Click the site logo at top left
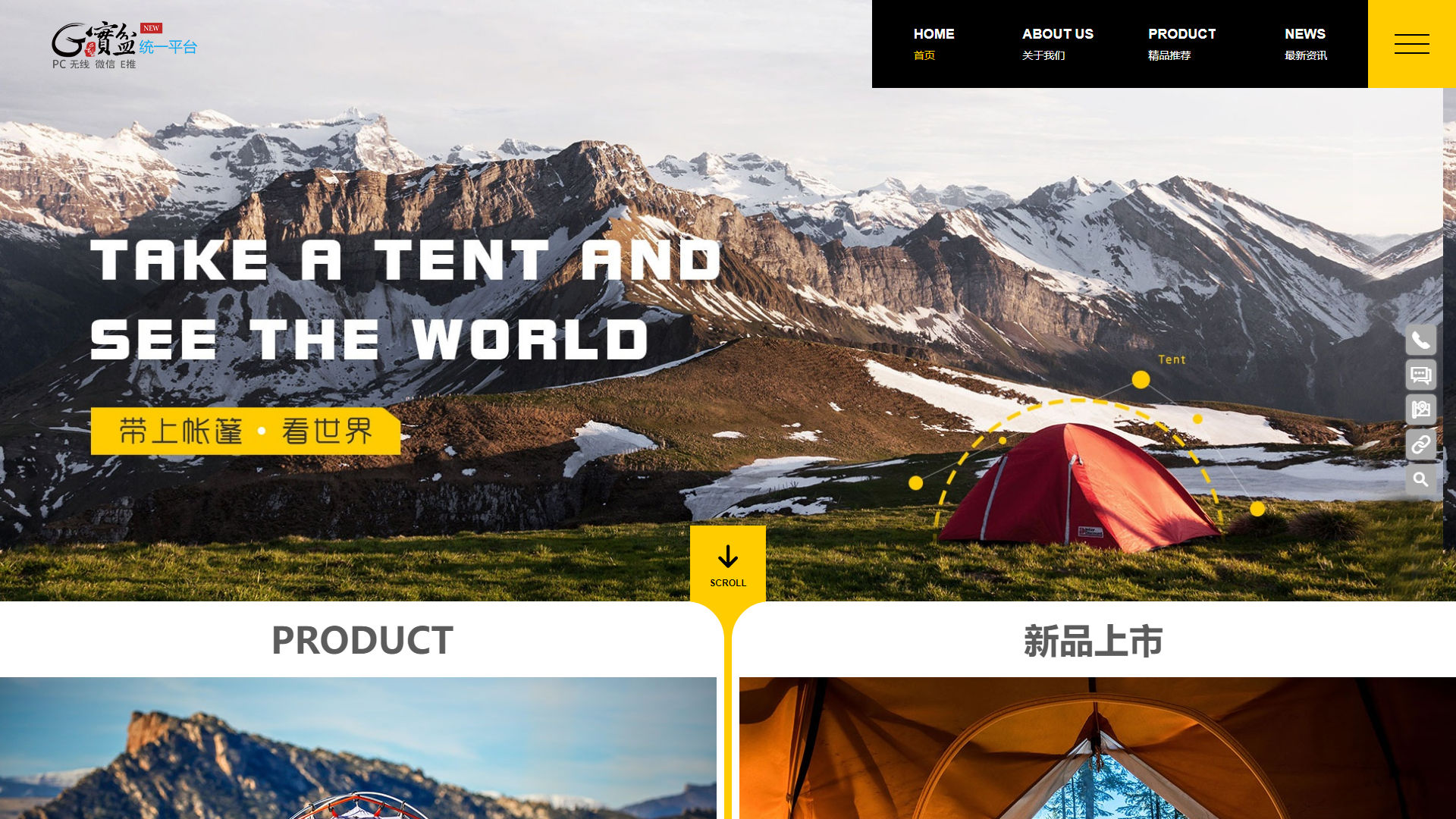1456x819 pixels. tap(124, 45)
